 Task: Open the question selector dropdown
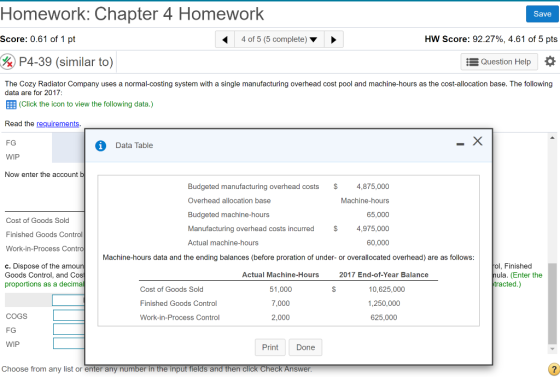tap(279, 39)
